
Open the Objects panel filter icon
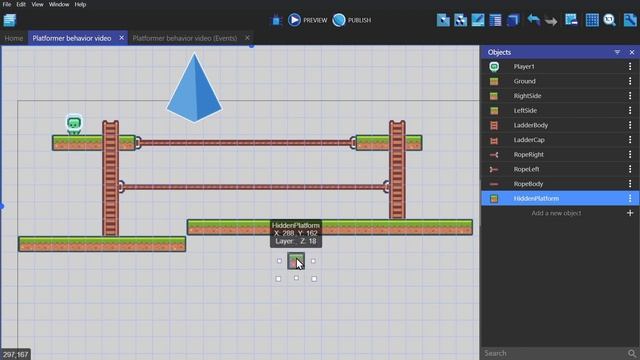(x=617, y=52)
